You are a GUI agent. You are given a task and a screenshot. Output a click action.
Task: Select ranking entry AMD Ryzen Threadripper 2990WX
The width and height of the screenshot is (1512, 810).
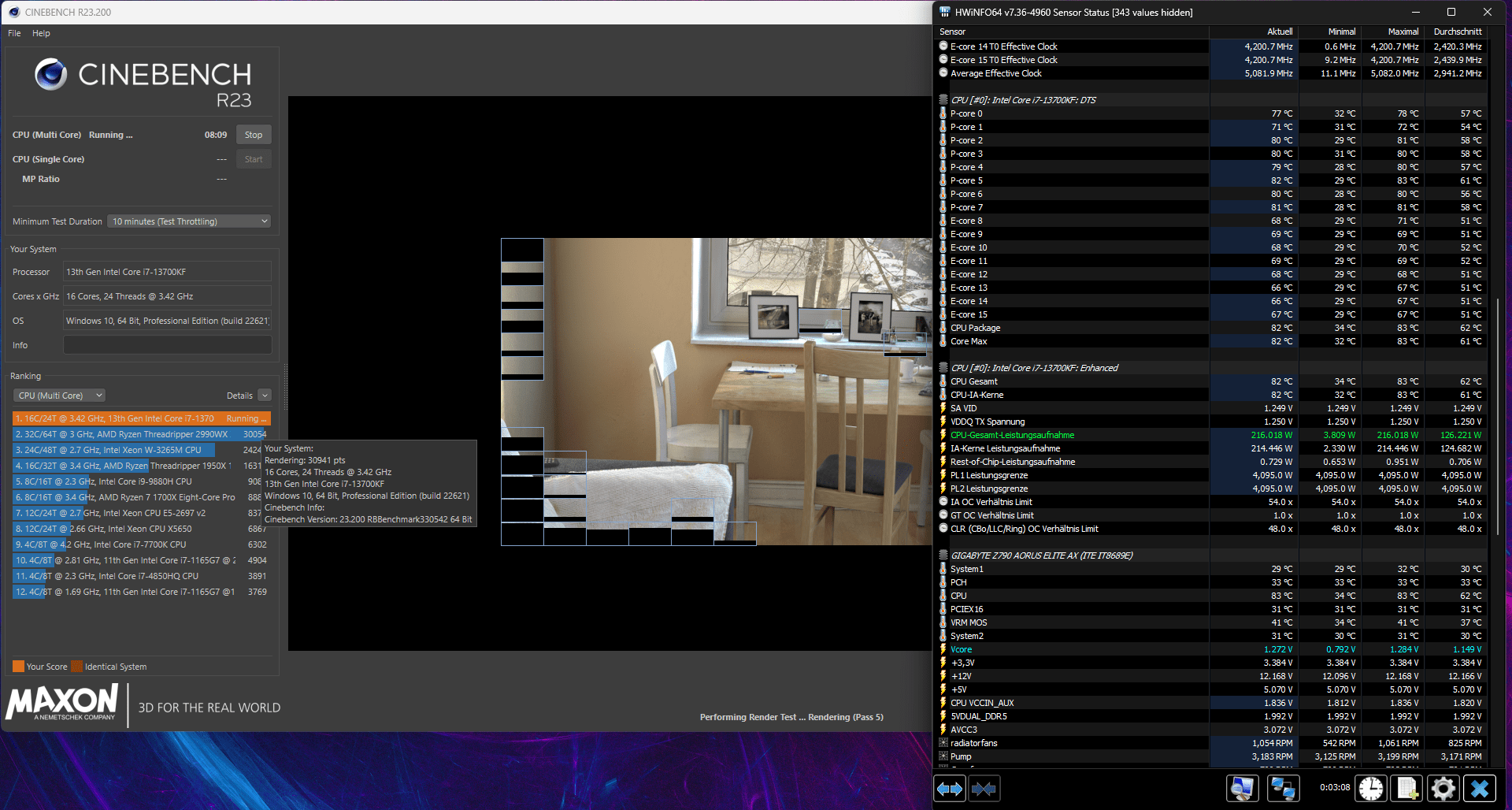pos(140,434)
